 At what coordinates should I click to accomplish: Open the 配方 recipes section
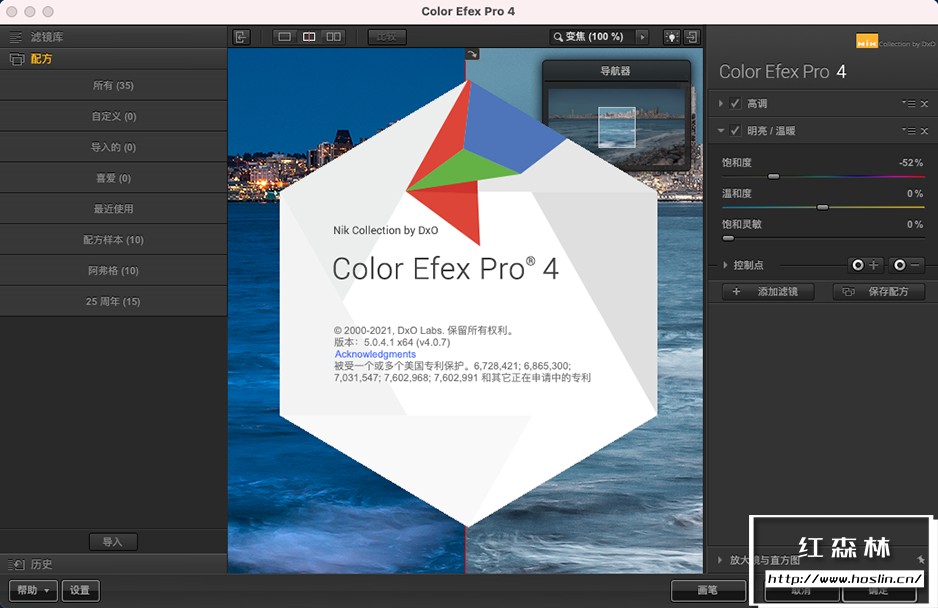point(114,59)
